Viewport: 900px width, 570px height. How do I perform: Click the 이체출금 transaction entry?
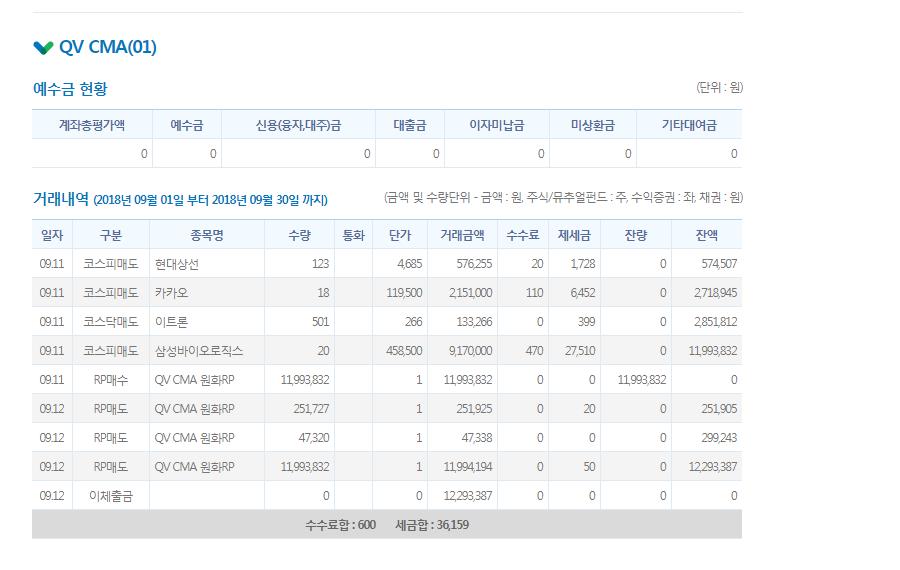111,496
